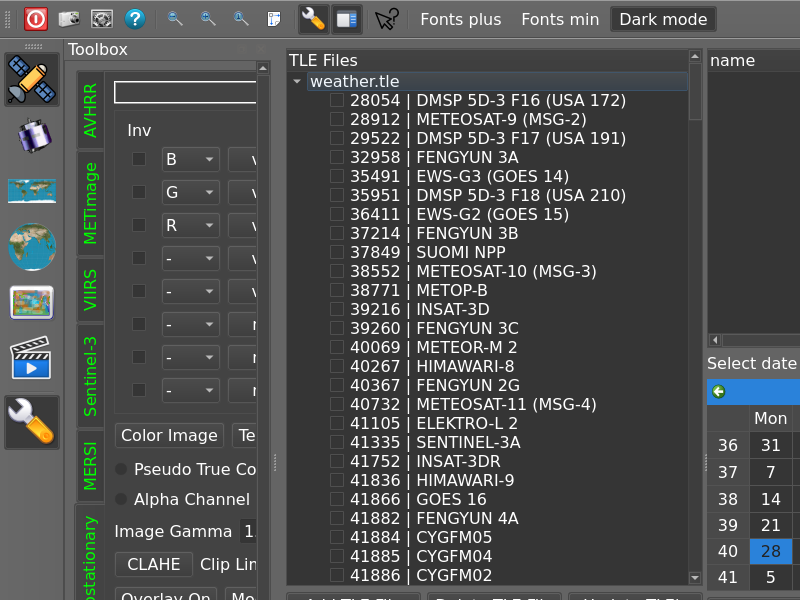This screenshot has width=800, height=600.
Task: Open the first dash band dropdown below R
Action: [x=191, y=258]
